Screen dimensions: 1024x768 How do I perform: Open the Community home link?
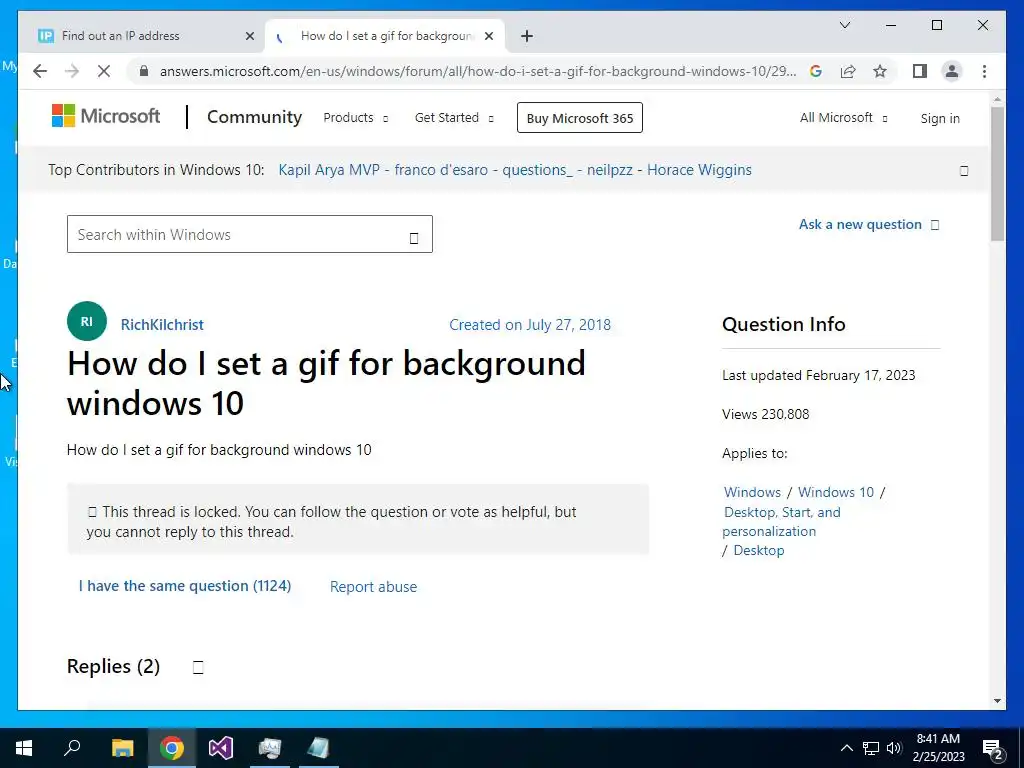[x=254, y=117]
